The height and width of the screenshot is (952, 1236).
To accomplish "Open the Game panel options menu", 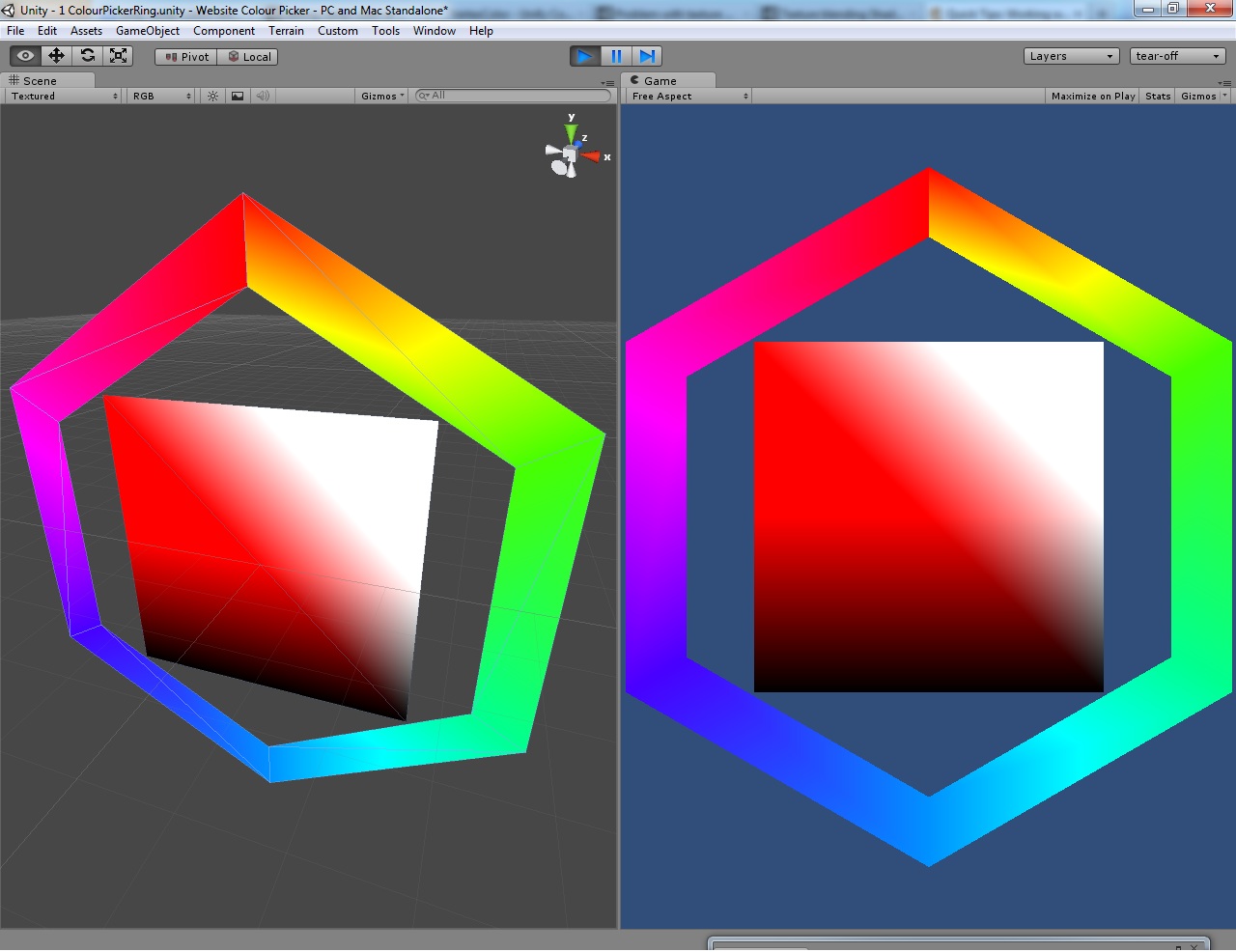I will pyautogui.click(x=1223, y=83).
